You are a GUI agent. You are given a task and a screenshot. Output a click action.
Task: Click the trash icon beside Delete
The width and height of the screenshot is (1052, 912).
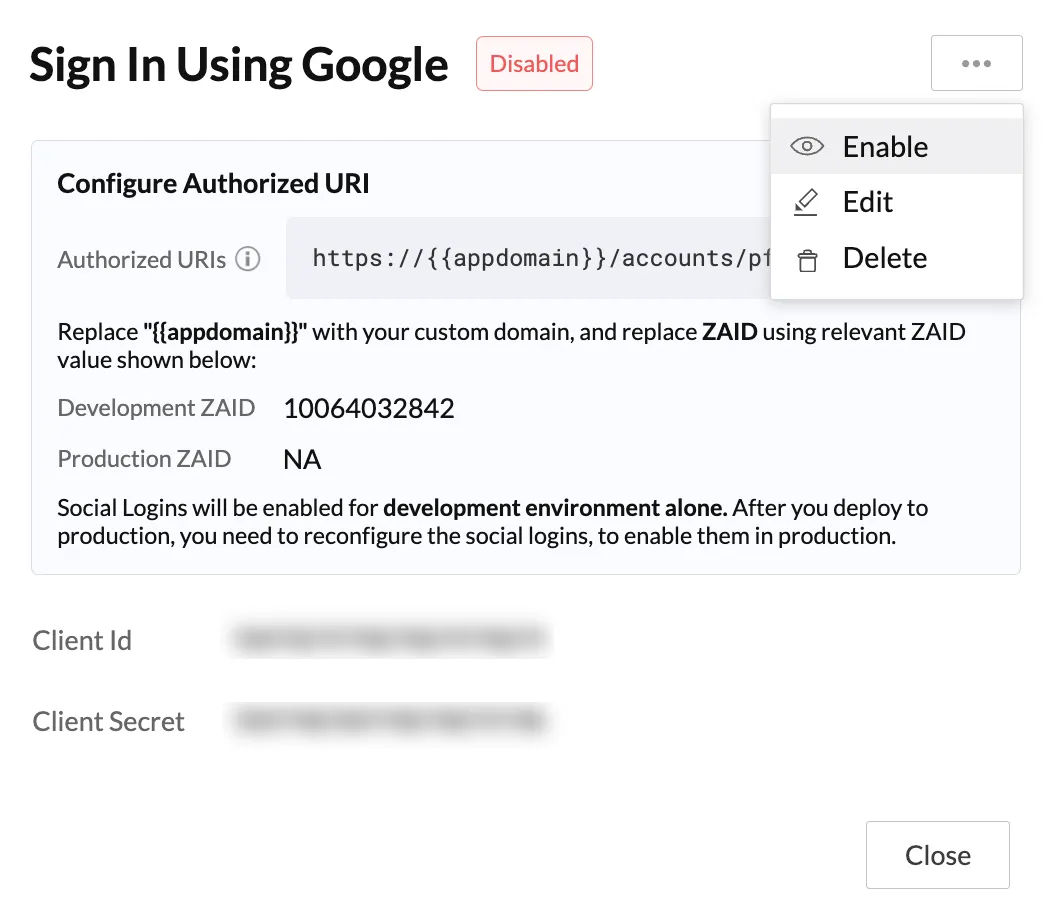tap(807, 260)
